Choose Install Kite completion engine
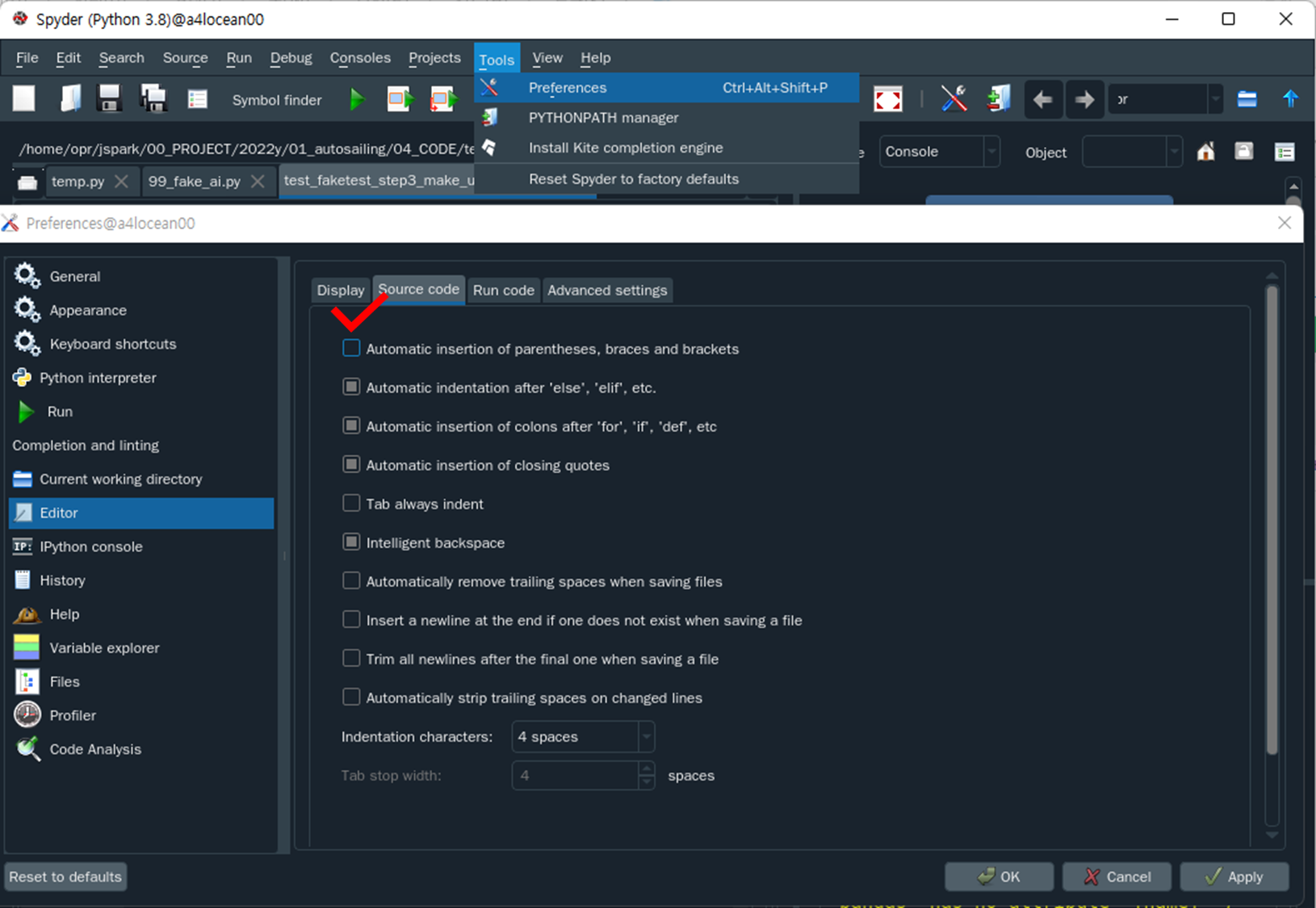 click(x=667, y=148)
